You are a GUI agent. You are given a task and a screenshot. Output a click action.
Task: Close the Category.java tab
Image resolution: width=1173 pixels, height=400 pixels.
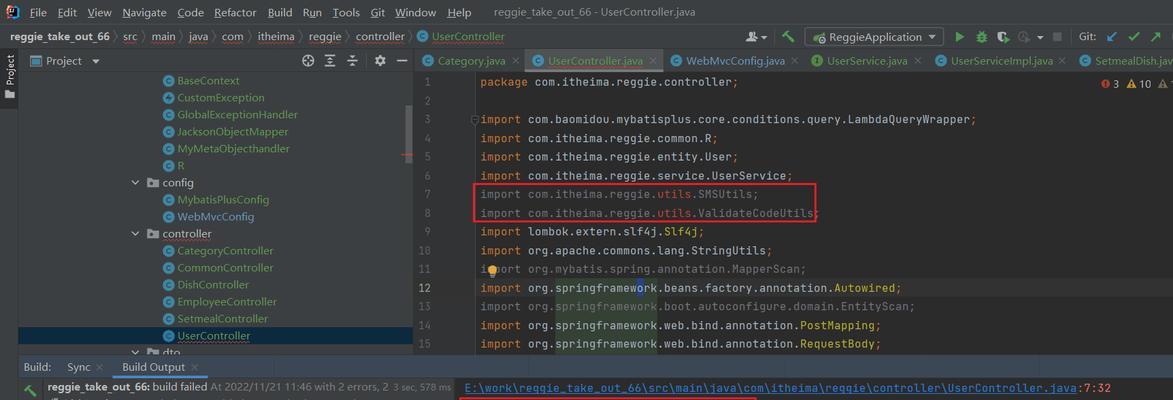click(517, 61)
